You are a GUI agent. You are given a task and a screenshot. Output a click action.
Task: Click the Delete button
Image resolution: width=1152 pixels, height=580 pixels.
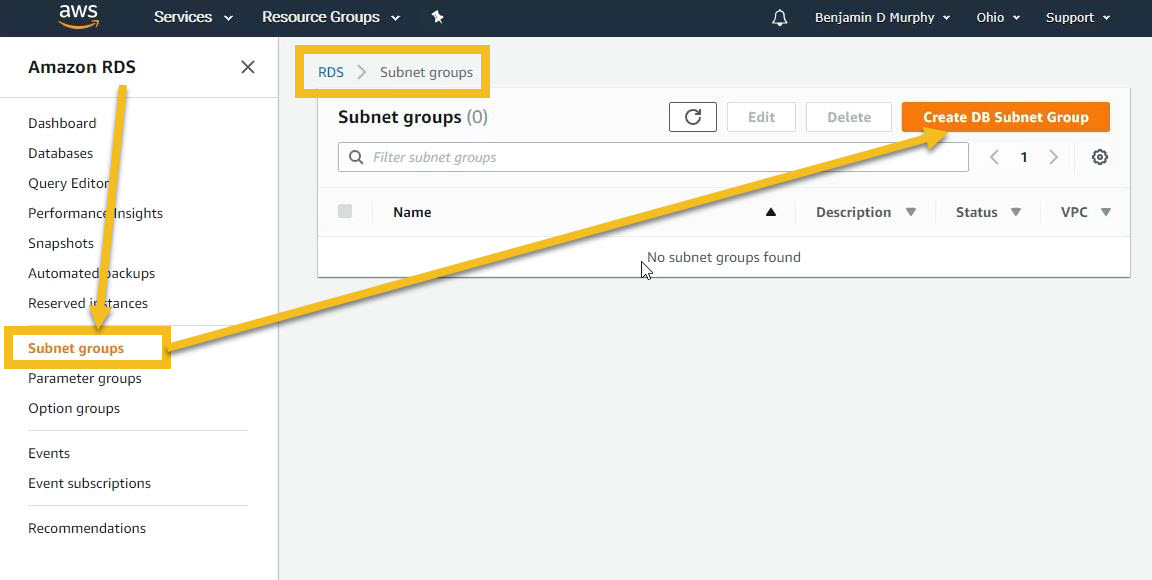849,117
